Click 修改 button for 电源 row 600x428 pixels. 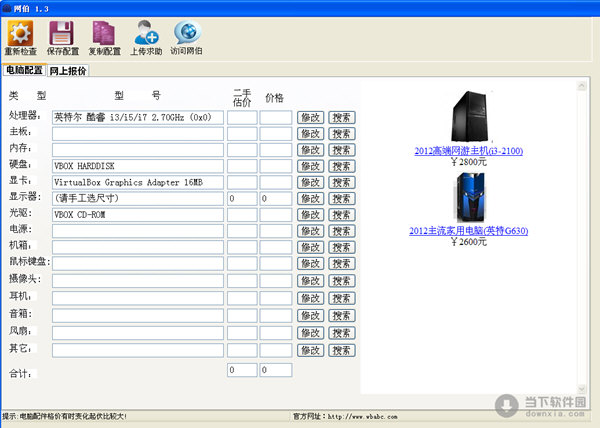[x=311, y=231]
